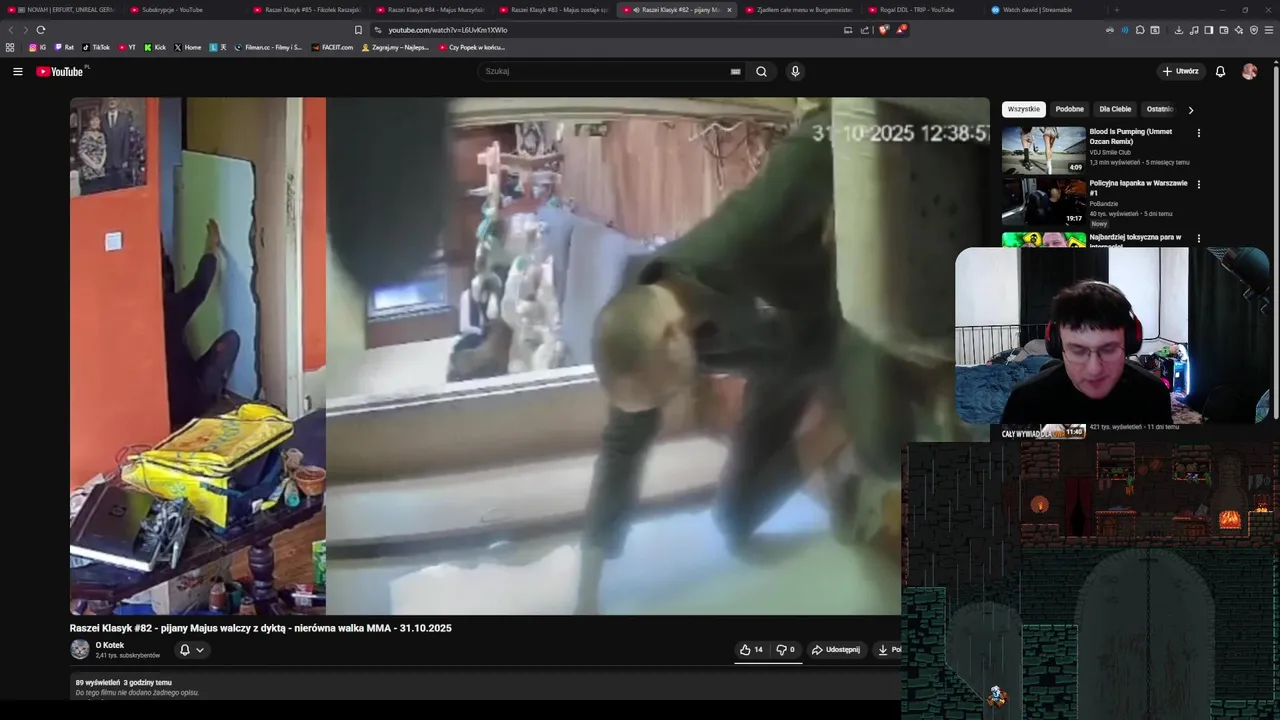The image size is (1280, 720).
Task: Open TikTok bookmark
Action: 96,47
